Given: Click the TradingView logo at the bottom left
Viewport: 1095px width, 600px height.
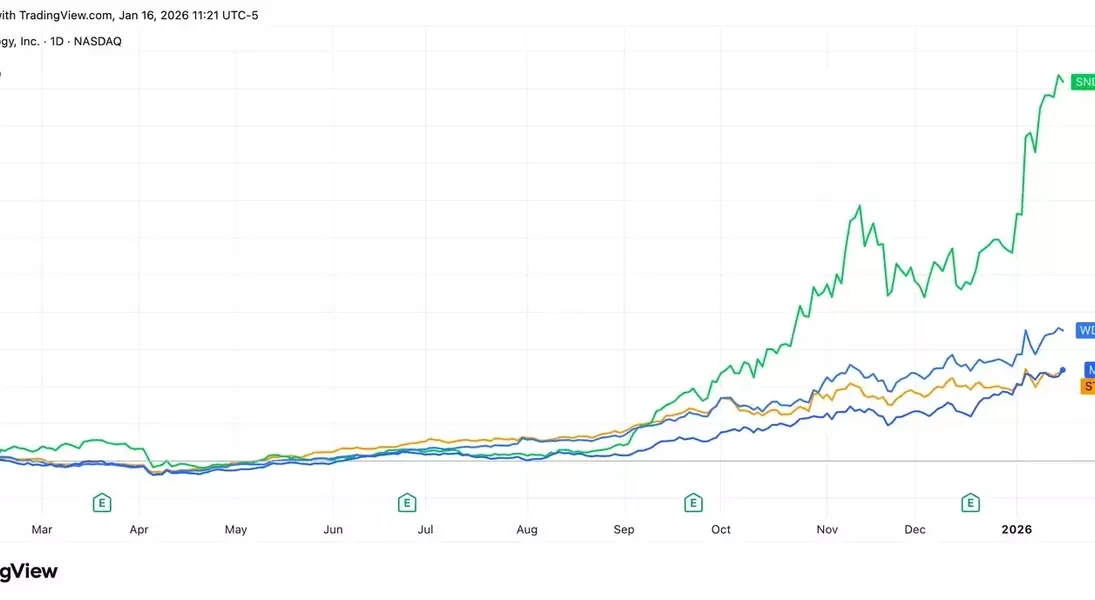Looking at the screenshot, I should (x=28, y=572).
